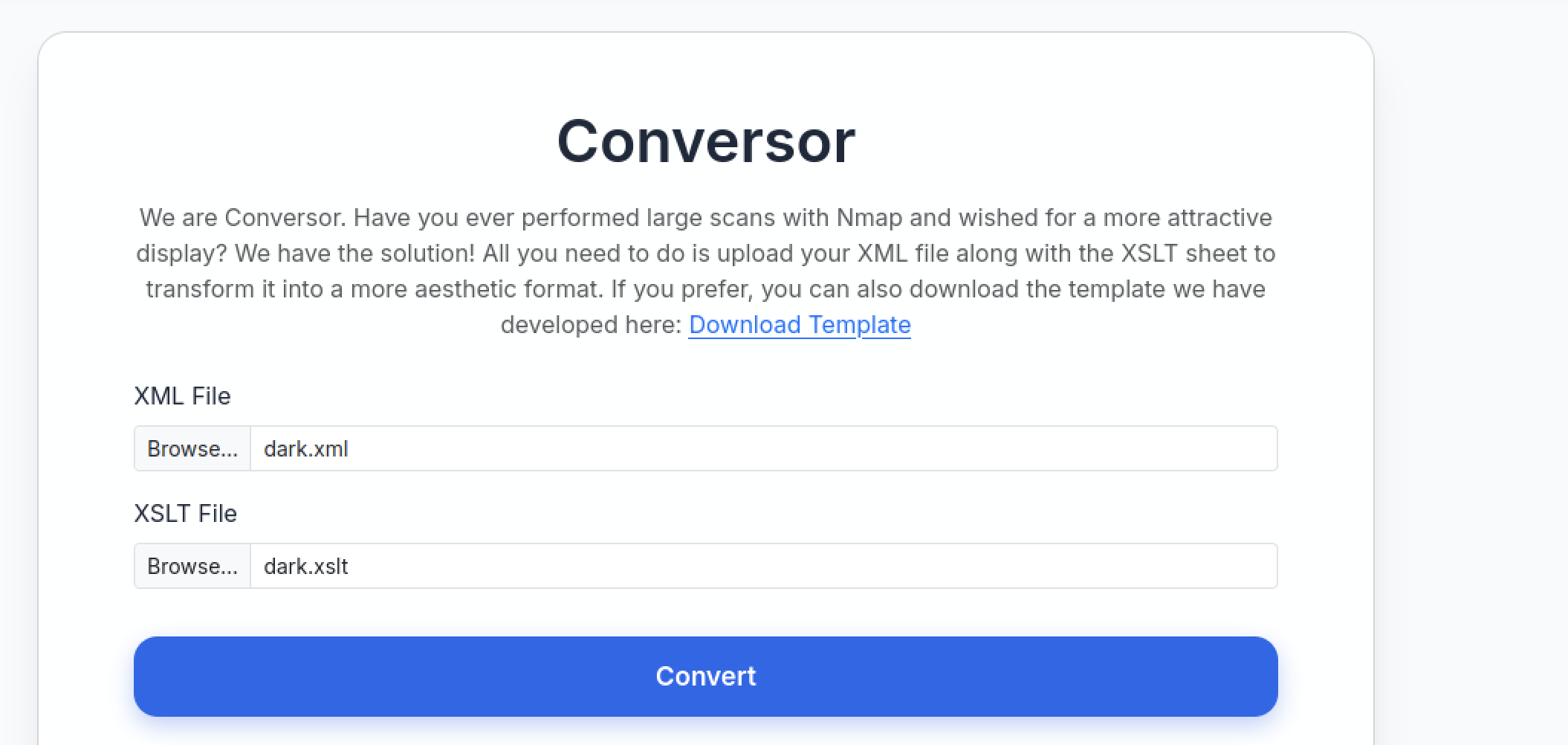Open the template download via the hyperlink
Screen dimensions: 1568x745
(x=800, y=325)
